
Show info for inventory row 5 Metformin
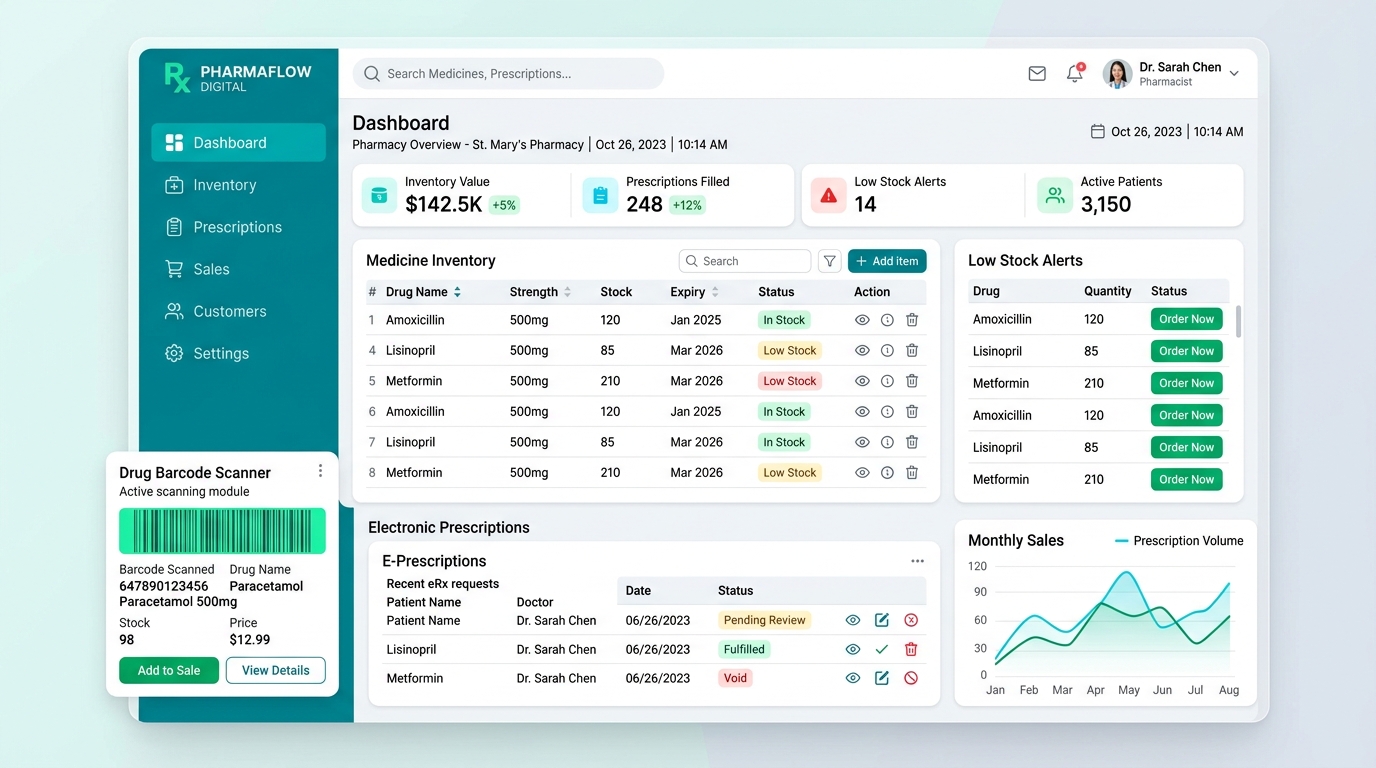[x=887, y=381]
